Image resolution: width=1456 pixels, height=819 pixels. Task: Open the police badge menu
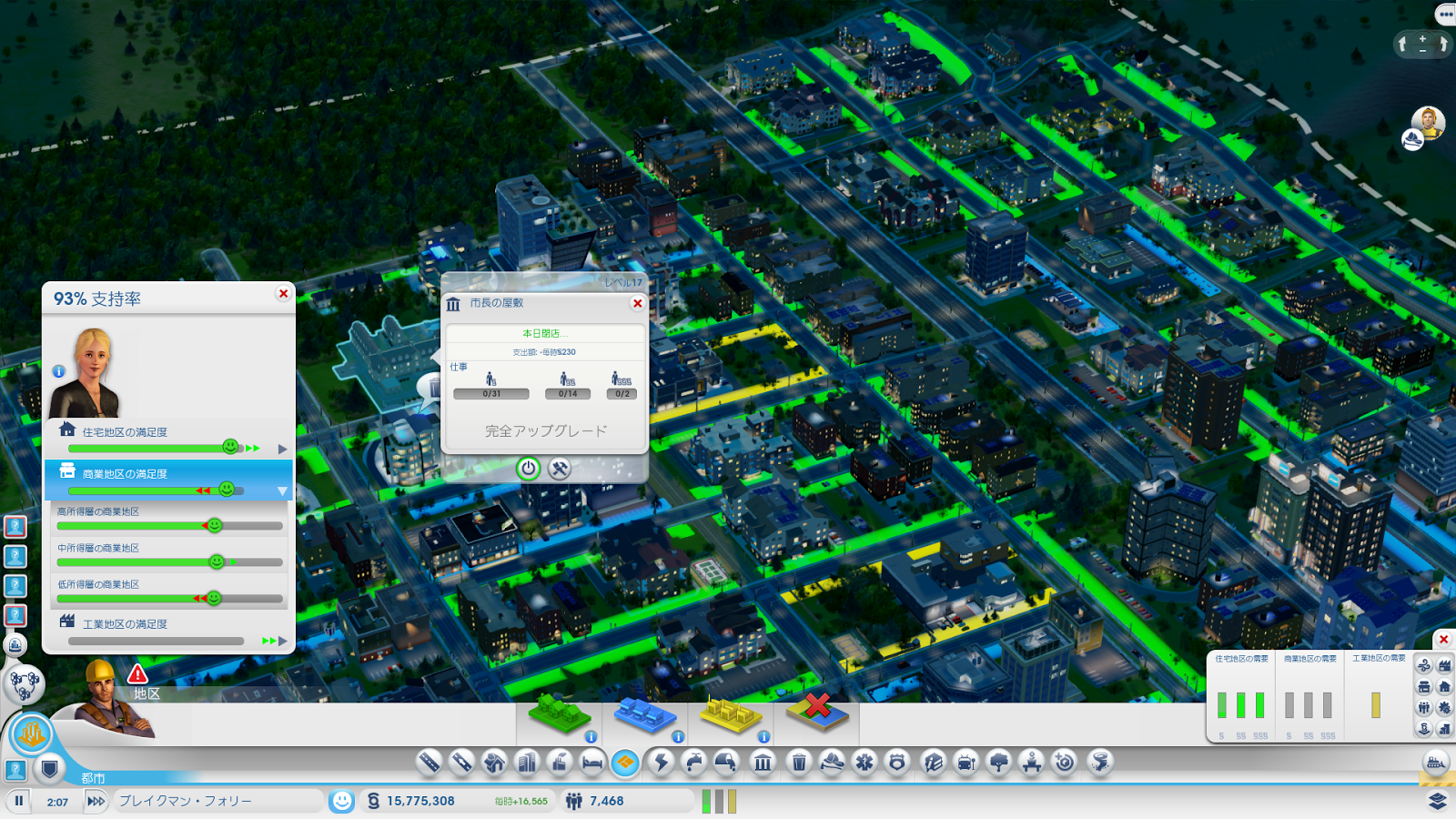[x=897, y=762]
